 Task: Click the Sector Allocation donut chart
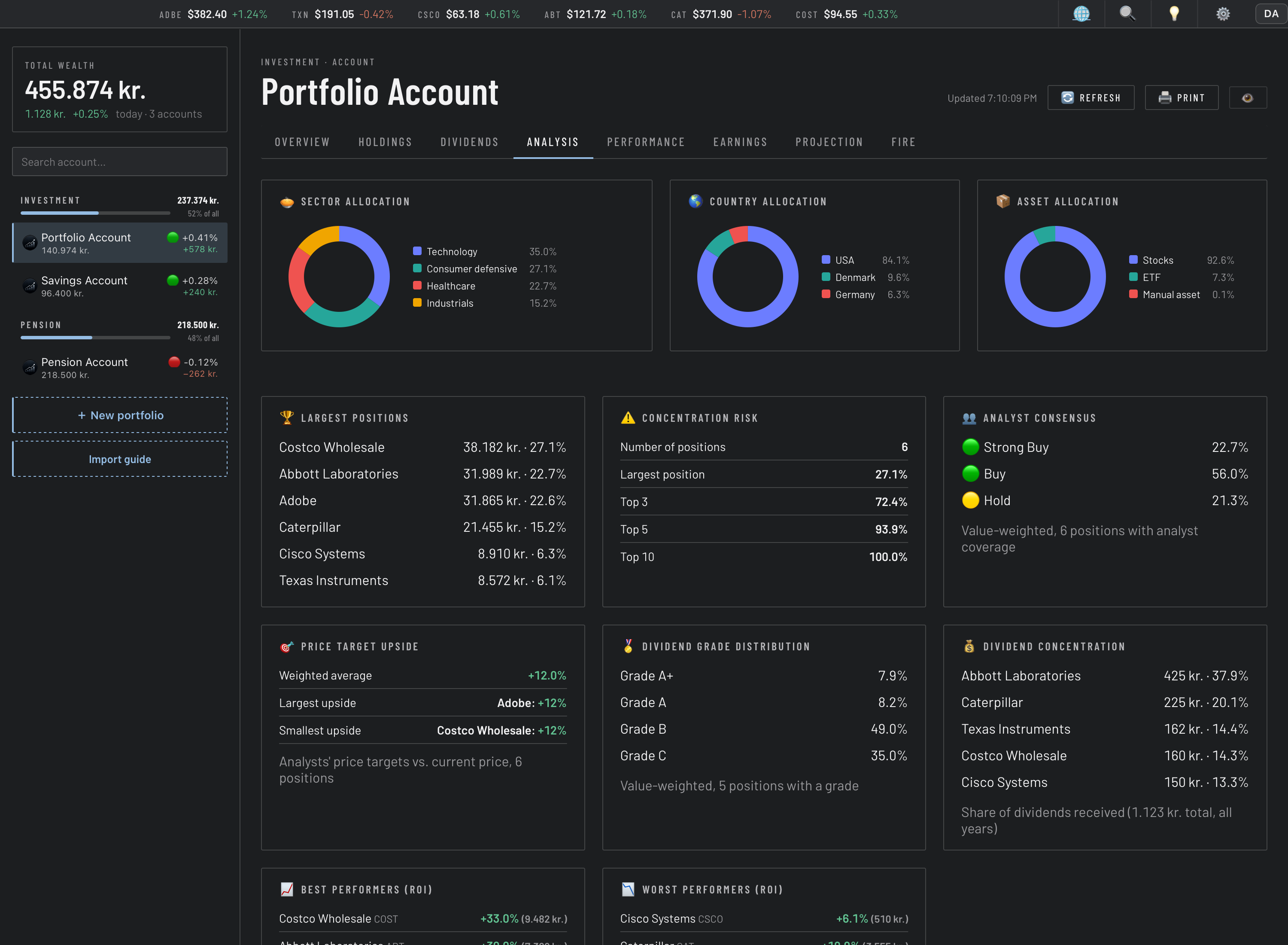click(339, 277)
